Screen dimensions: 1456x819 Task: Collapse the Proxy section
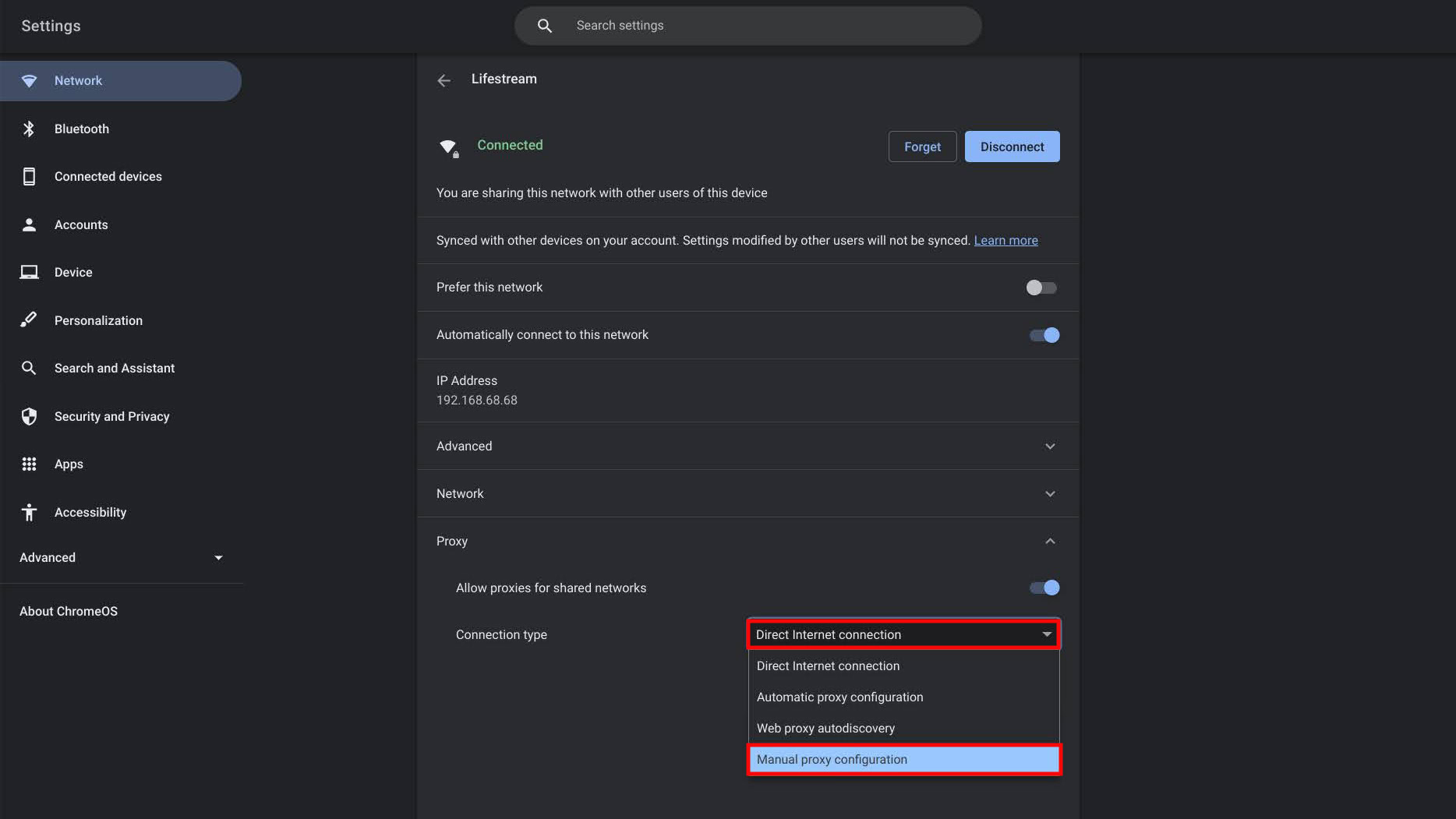point(1050,542)
